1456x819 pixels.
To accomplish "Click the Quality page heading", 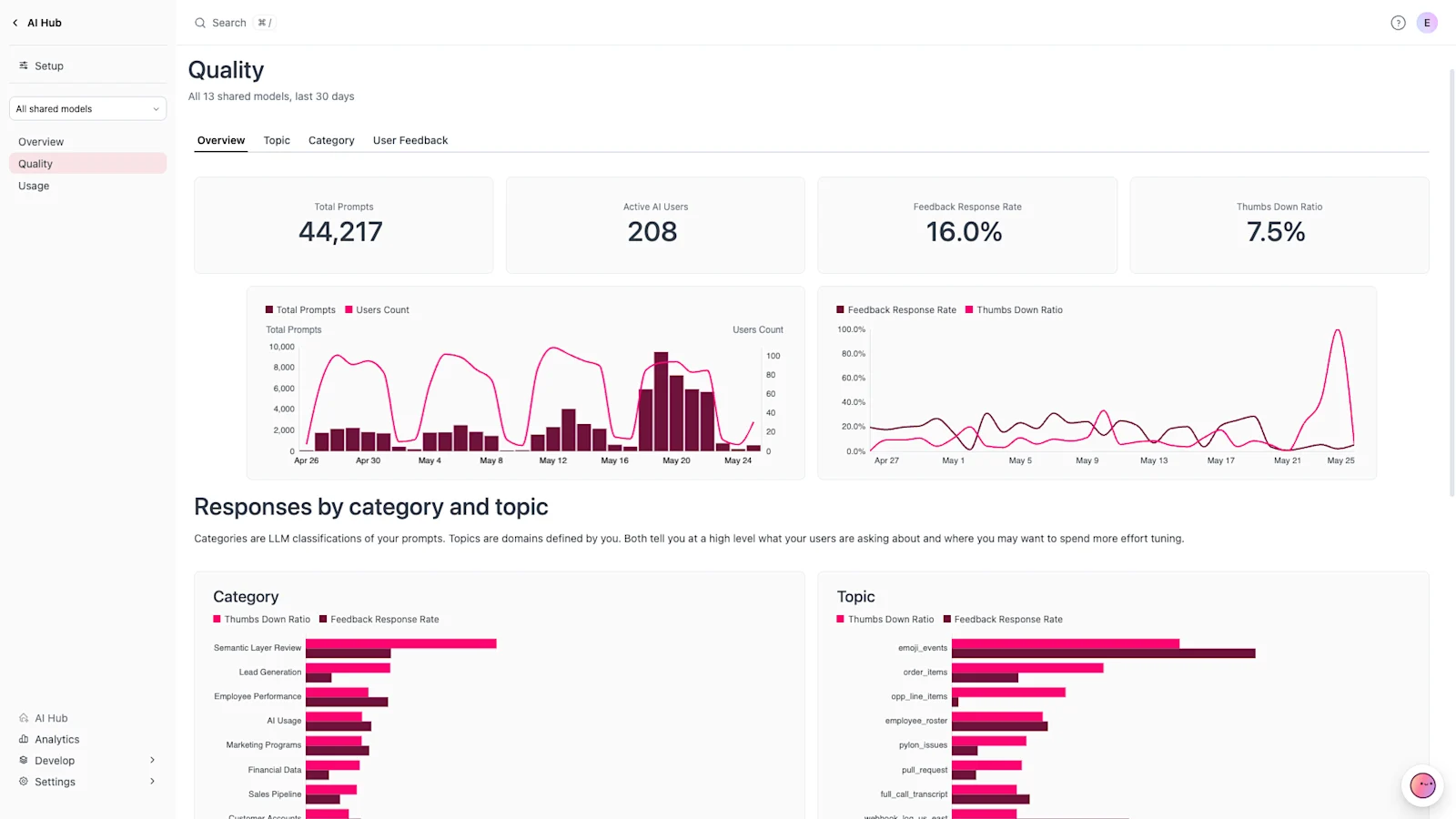I will click(x=226, y=70).
